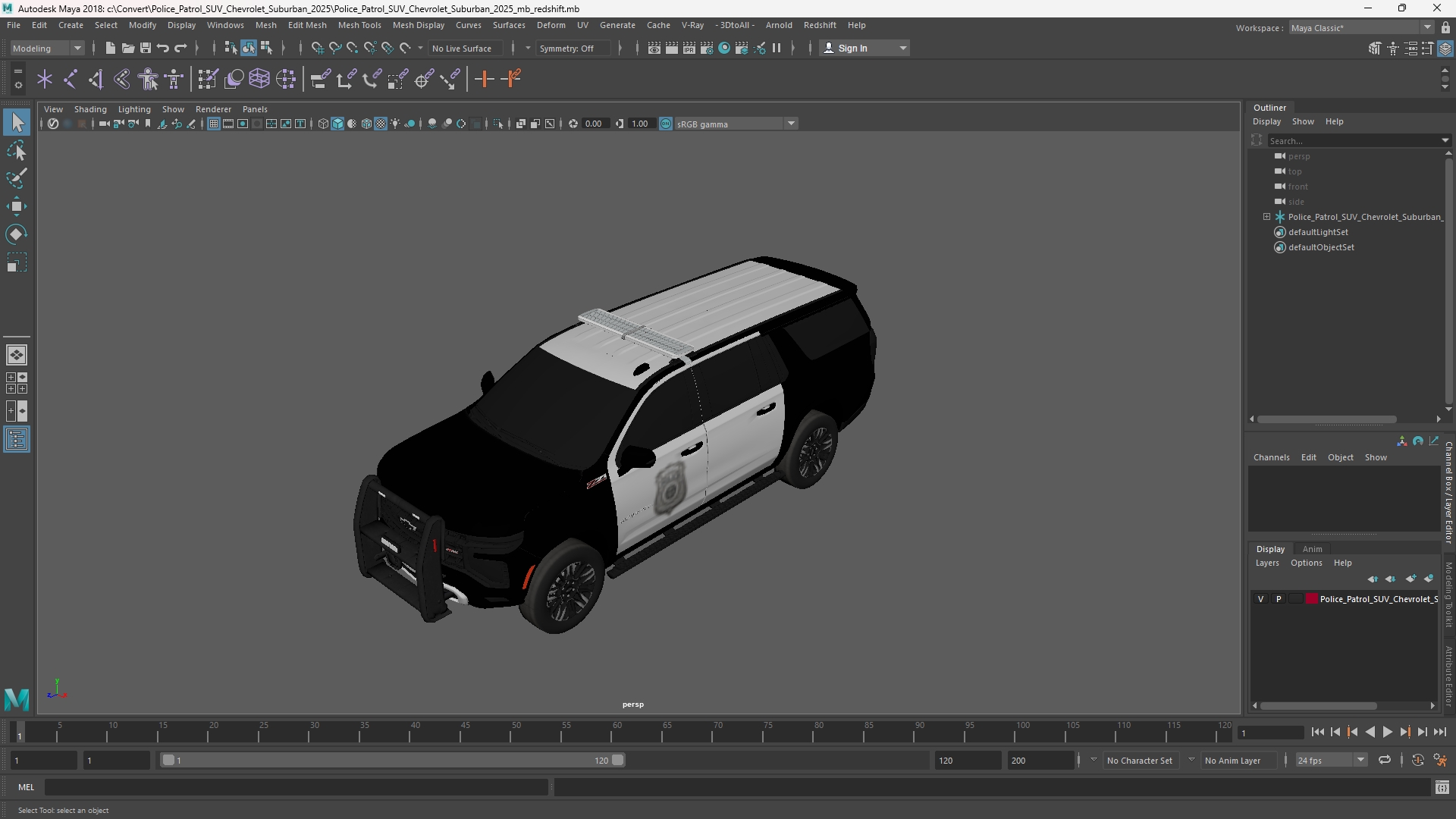Click the polygon cube mesh shelf icon
This screenshot has width=1456, height=819.
259,79
